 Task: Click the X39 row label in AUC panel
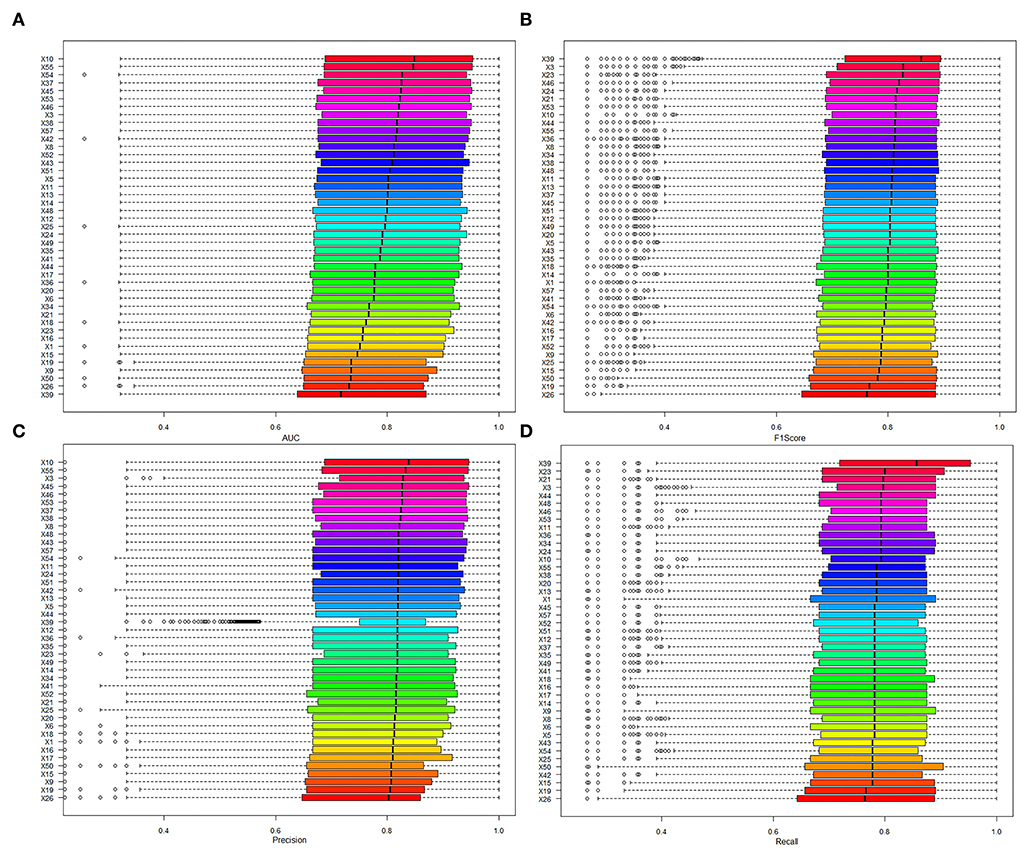click(47, 395)
